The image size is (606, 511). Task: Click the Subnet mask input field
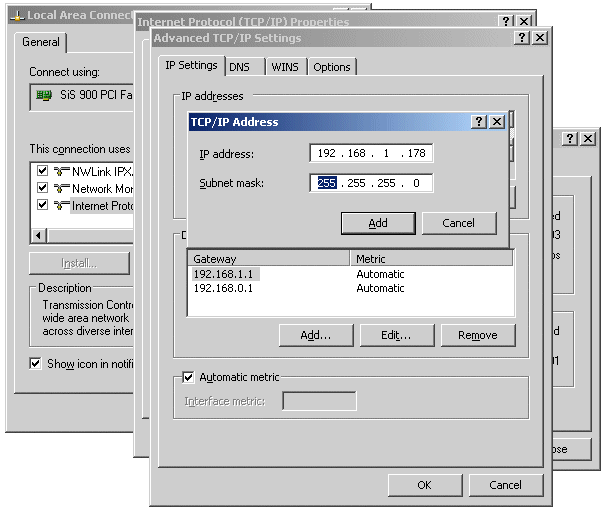[371, 183]
